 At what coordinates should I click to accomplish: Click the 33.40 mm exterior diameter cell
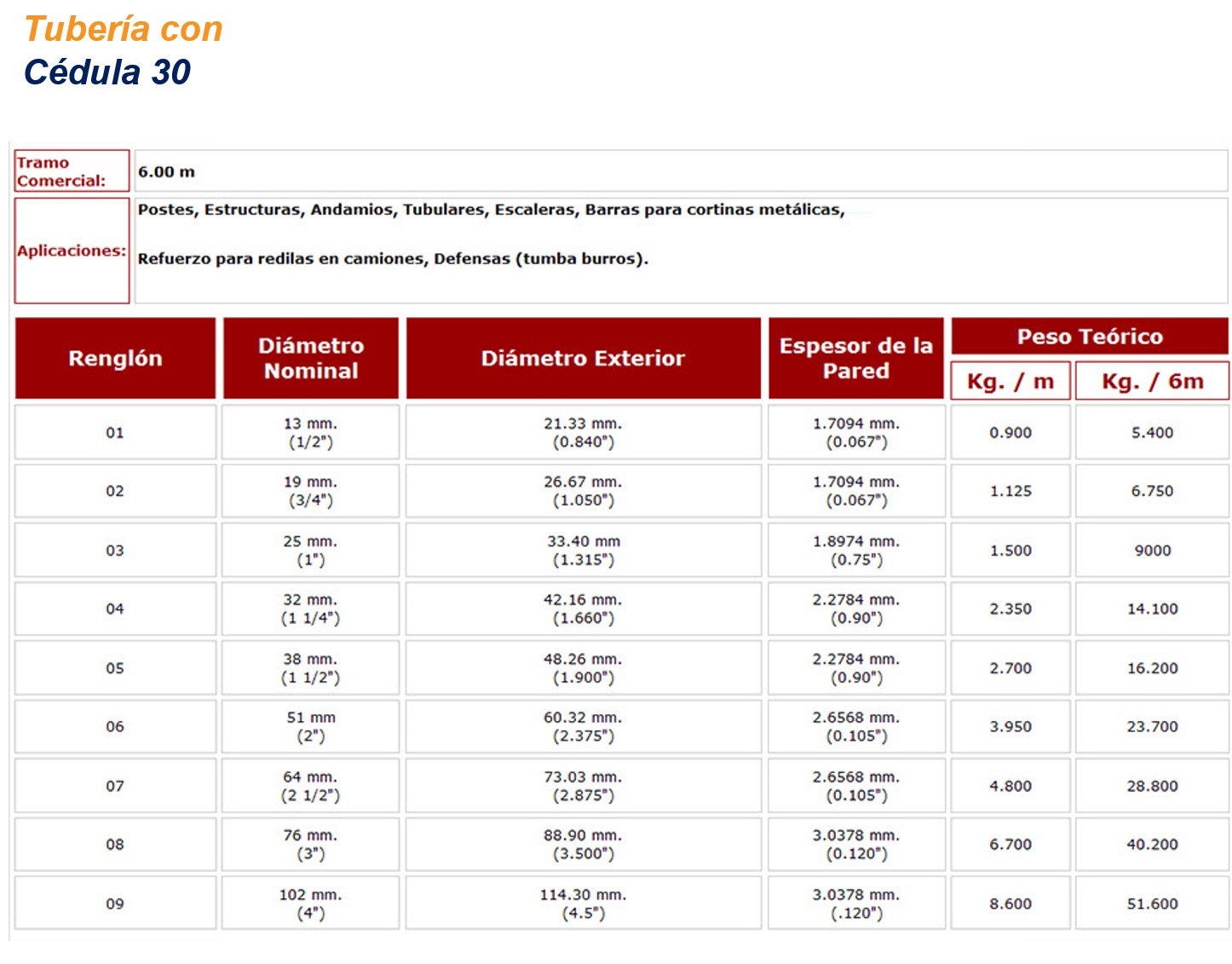pos(583,551)
